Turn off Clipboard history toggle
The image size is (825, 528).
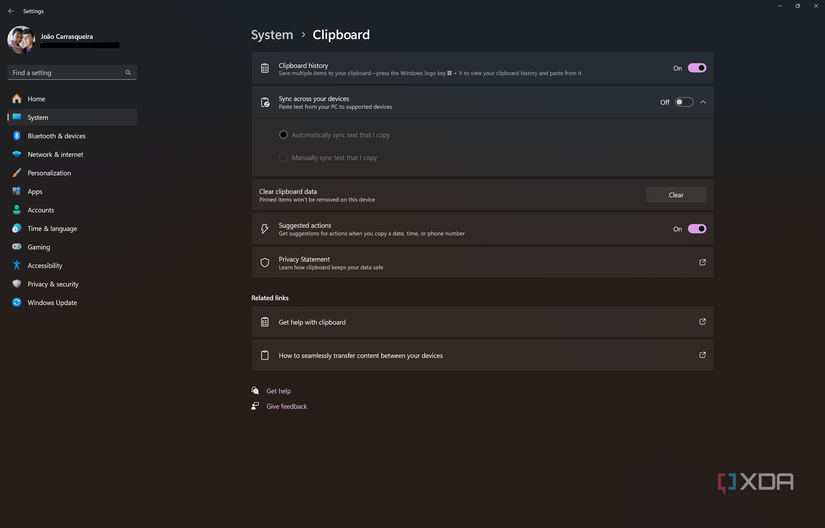(x=697, y=68)
